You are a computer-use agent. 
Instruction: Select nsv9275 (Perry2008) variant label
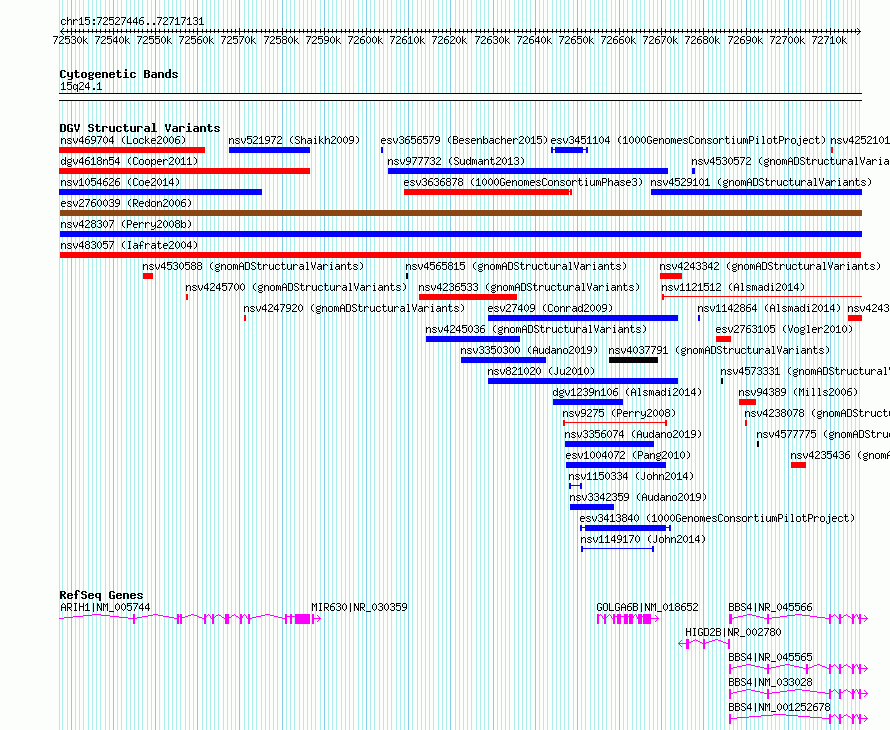click(619, 413)
